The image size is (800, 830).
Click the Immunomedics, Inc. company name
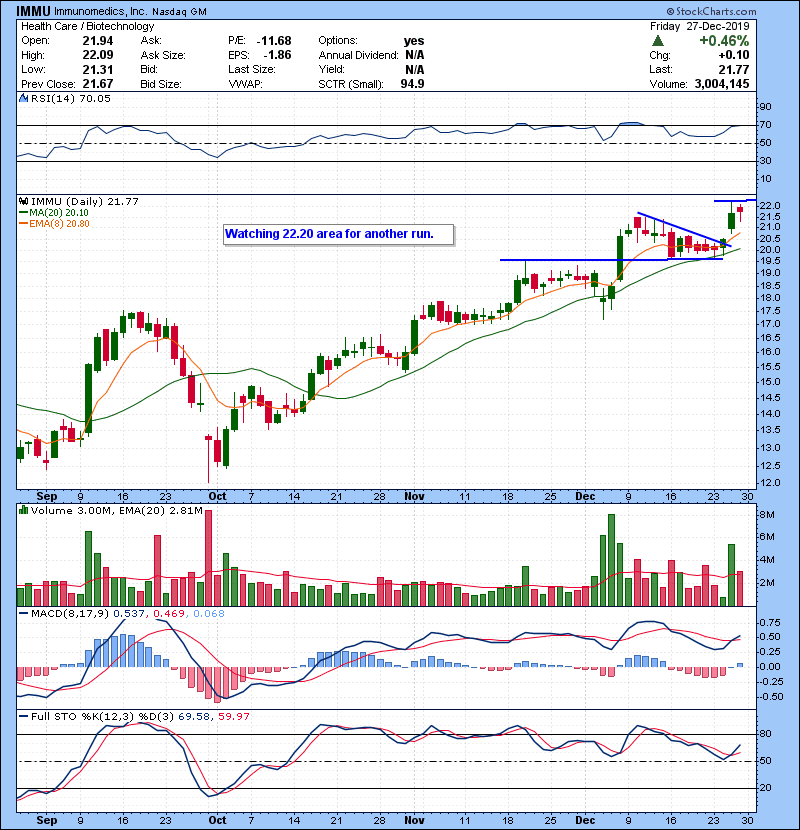pos(101,12)
